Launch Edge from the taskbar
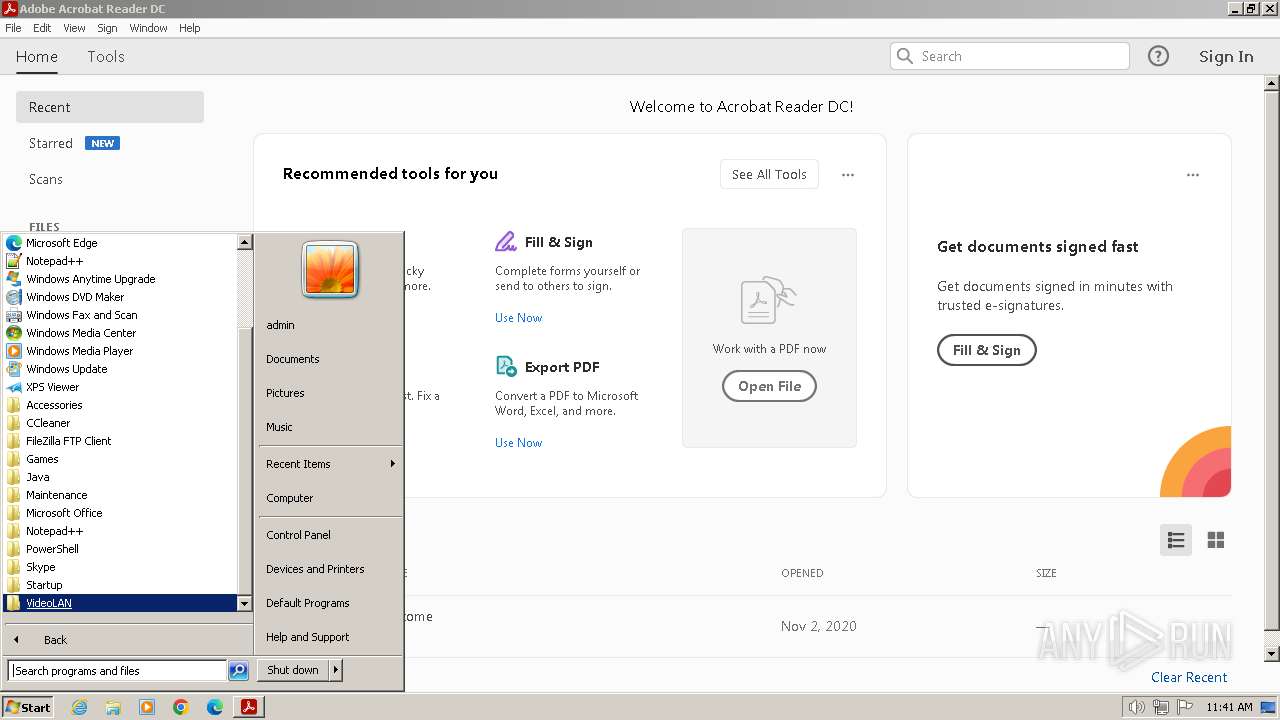 click(215, 707)
